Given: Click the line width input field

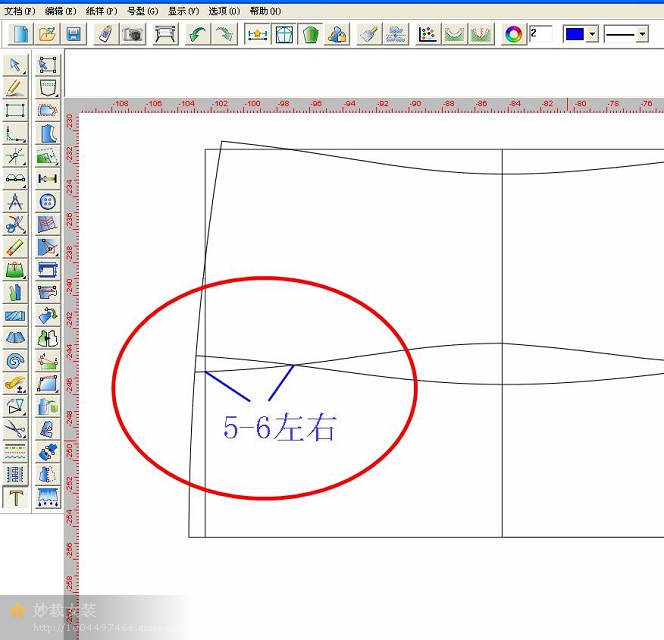Looking at the screenshot, I should 541,34.
